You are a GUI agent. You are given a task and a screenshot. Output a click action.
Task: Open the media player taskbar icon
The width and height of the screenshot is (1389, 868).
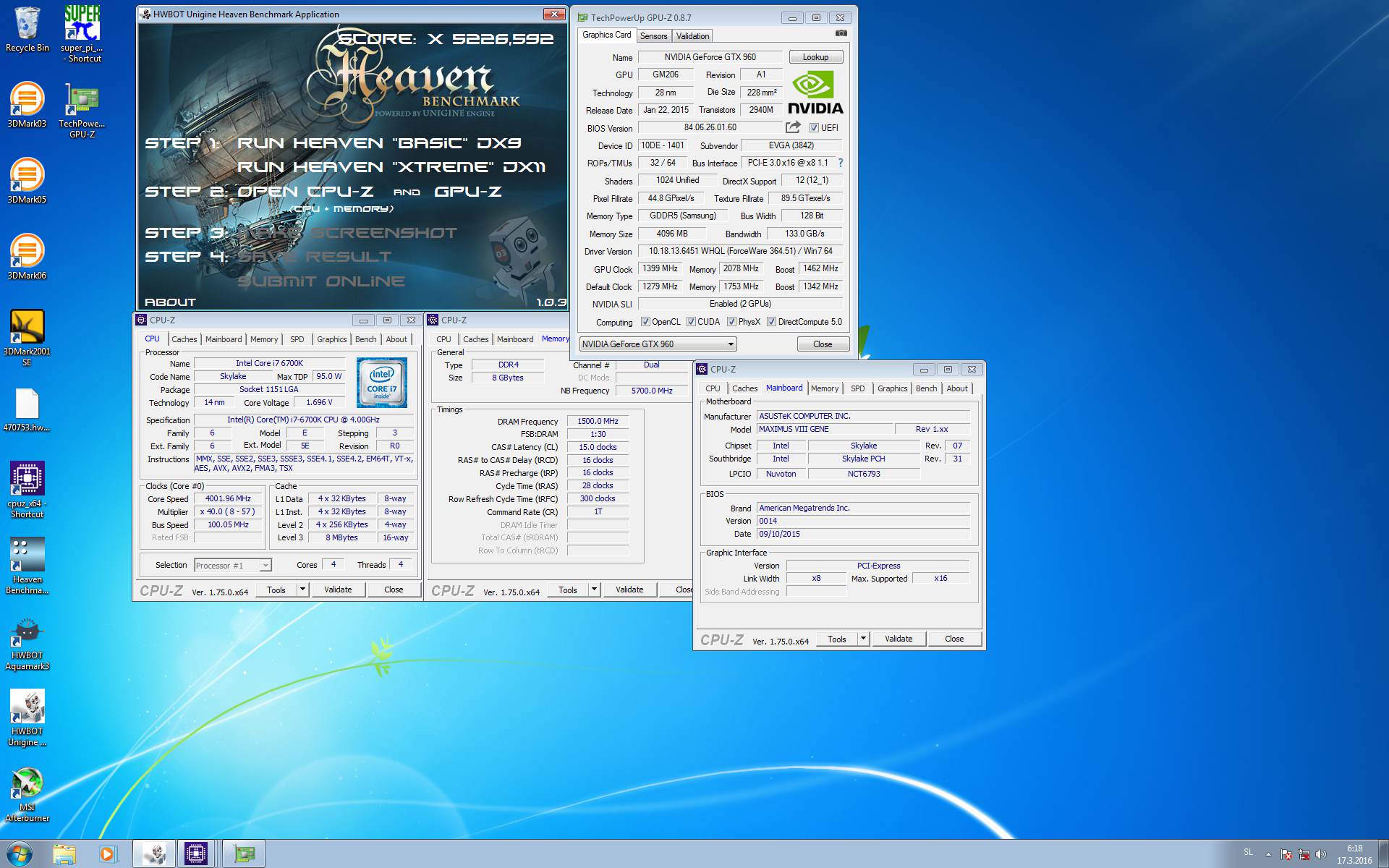[107, 854]
